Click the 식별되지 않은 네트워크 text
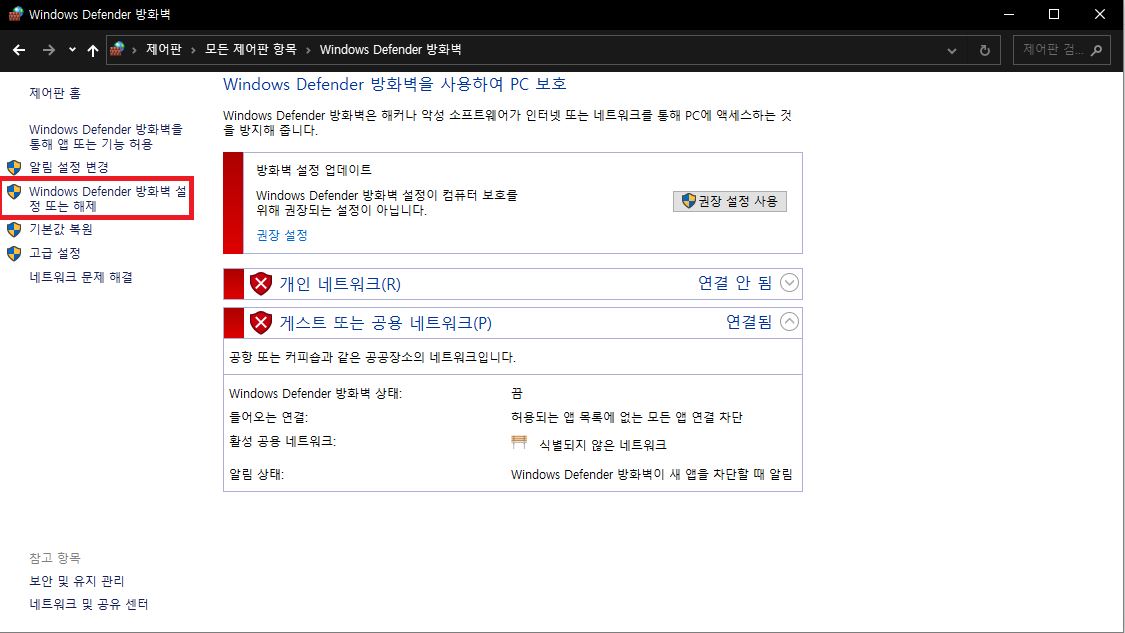The width and height of the screenshot is (1125, 633). coord(603,445)
